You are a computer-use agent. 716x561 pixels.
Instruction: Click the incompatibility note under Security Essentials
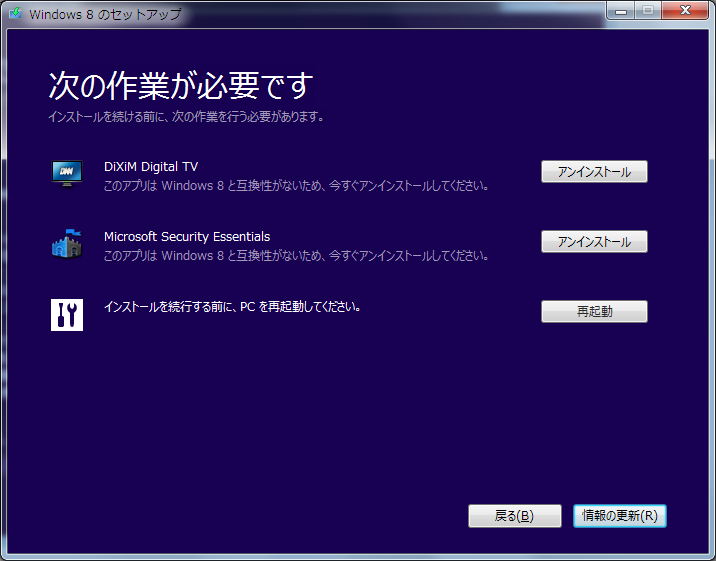click(x=297, y=256)
